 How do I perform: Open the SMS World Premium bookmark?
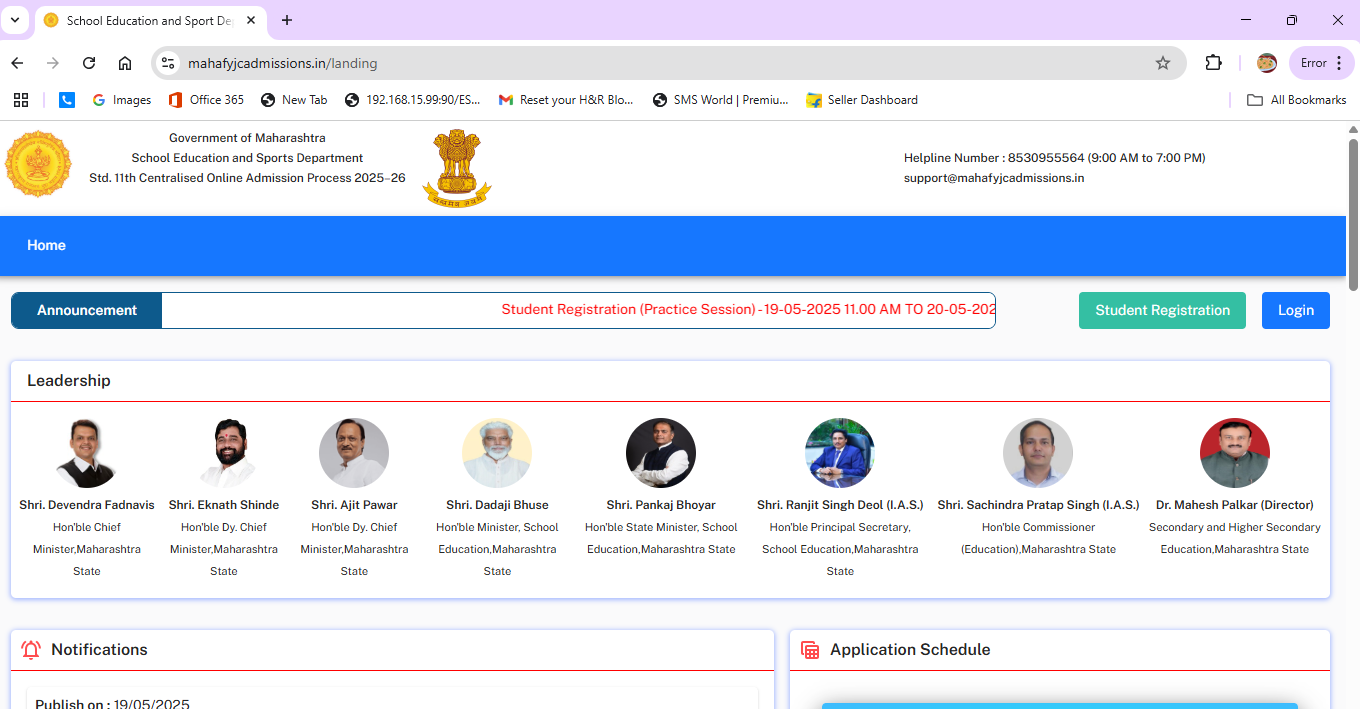pyautogui.click(x=720, y=100)
